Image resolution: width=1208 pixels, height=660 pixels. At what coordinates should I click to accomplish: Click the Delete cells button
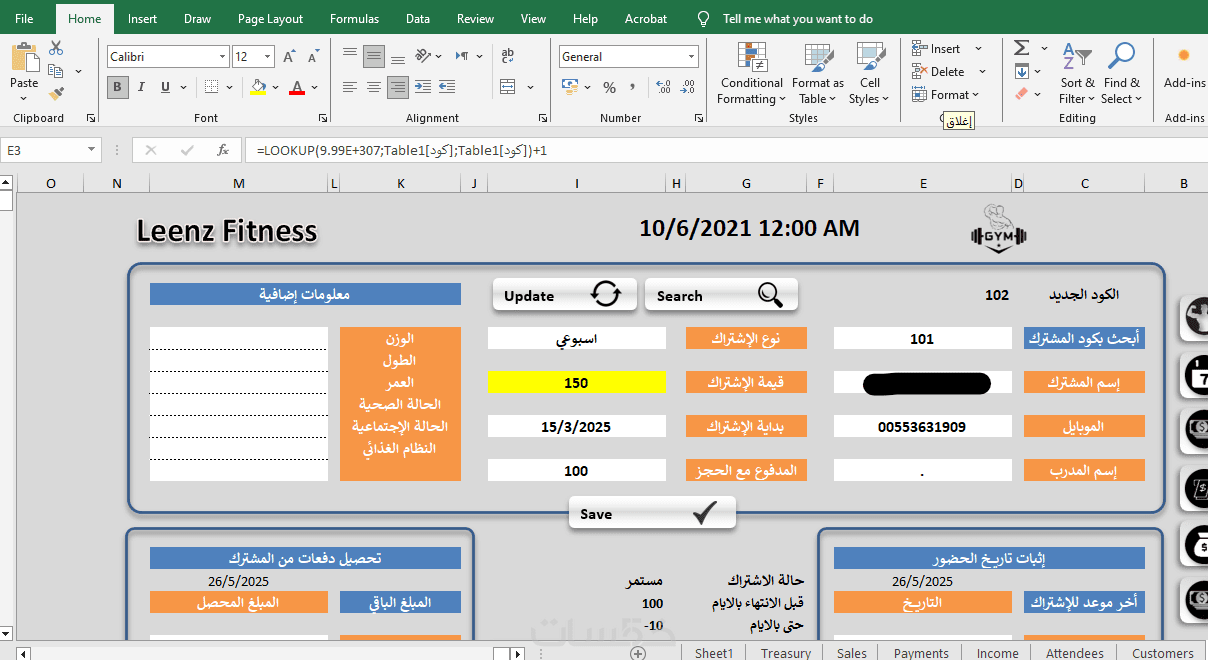[x=938, y=72]
